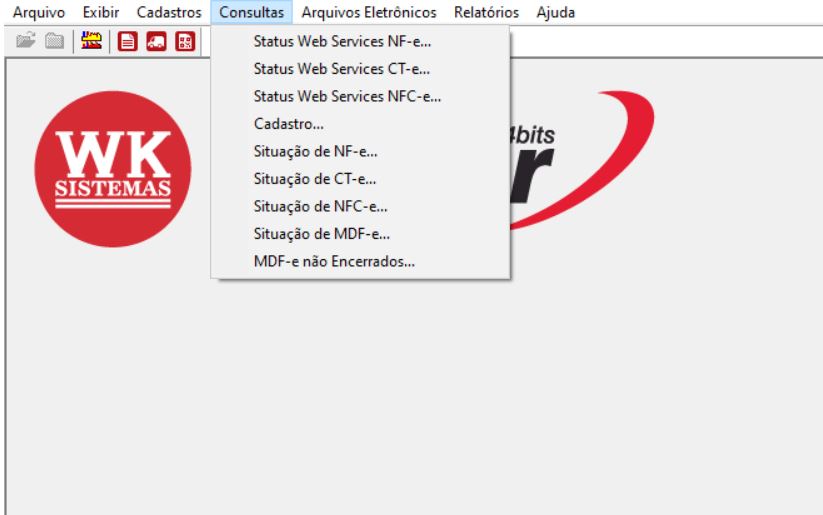Choose Status Web Services NF-e
Image resolution: width=823 pixels, height=515 pixels.
(361, 41)
